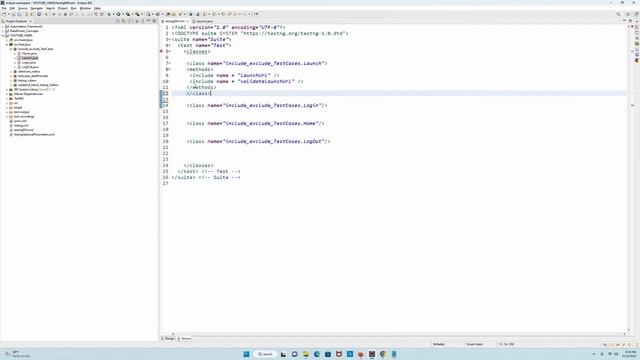This screenshot has height=360, width=640.
Task: Collapse the YOUTUBE_HINDI project node
Action: coord(3,36)
